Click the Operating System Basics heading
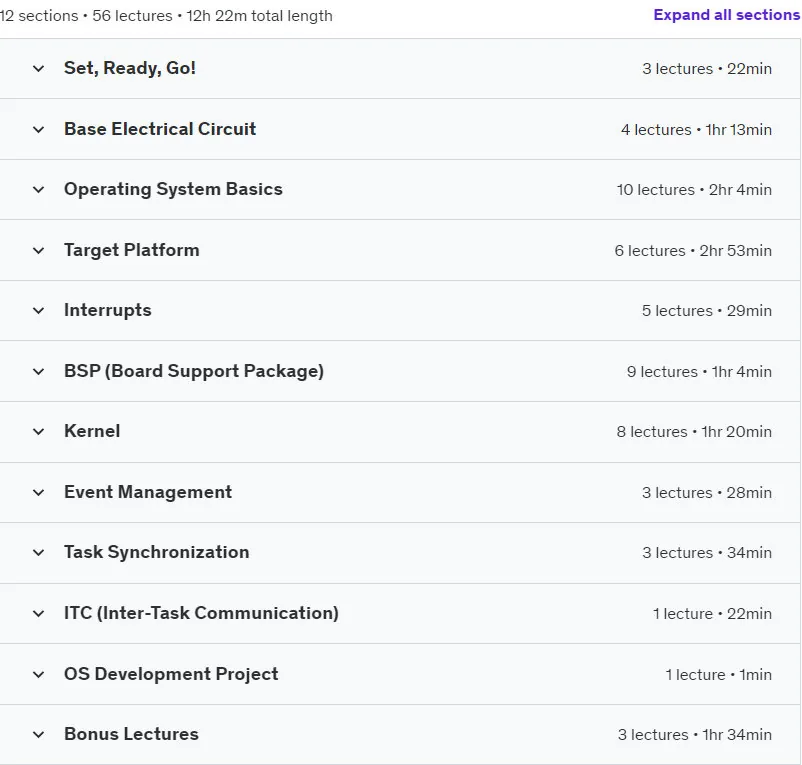The width and height of the screenshot is (802, 765). pos(173,189)
